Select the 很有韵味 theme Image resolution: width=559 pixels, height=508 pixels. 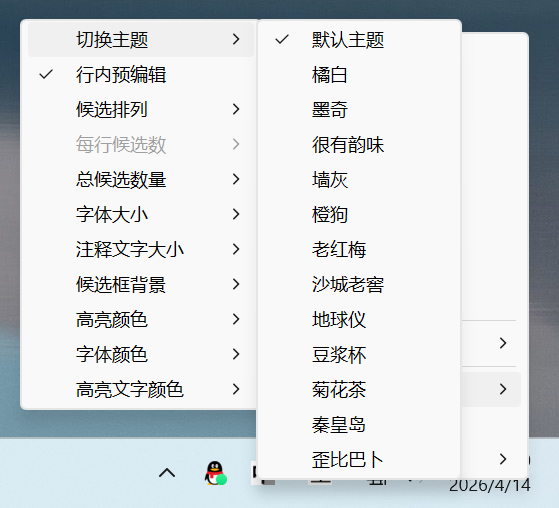click(x=359, y=144)
